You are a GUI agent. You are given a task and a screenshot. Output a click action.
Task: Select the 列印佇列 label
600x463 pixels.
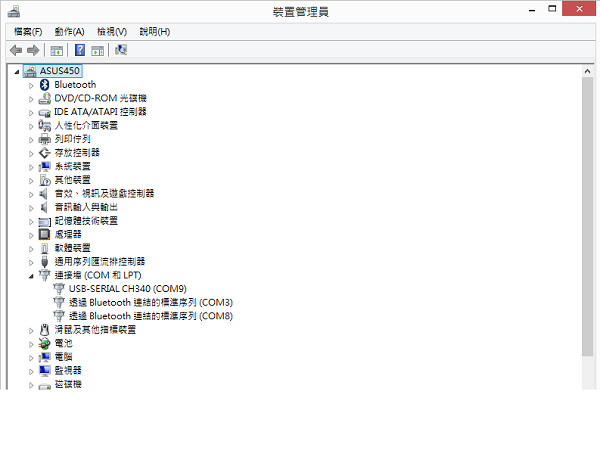click(x=72, y=139)
